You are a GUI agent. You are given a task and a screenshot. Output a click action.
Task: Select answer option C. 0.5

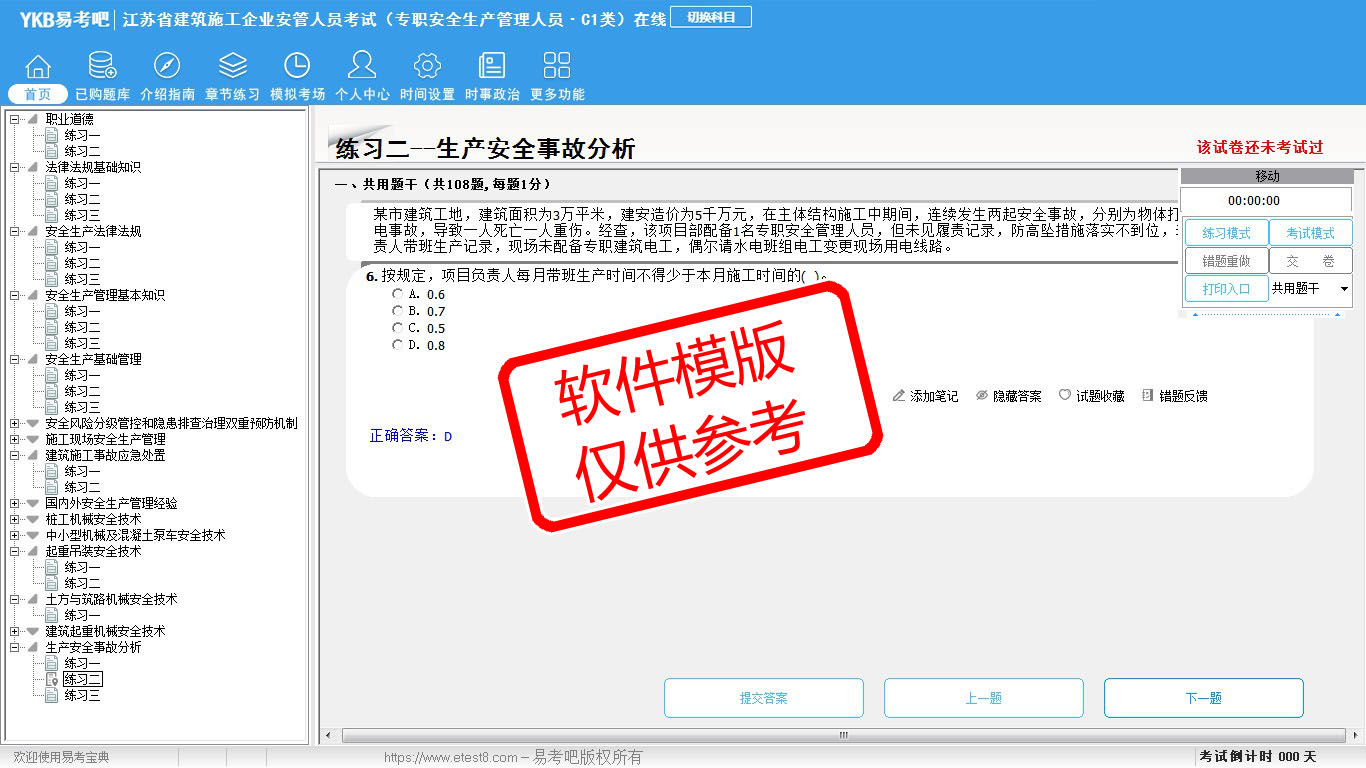click(398, 328)
